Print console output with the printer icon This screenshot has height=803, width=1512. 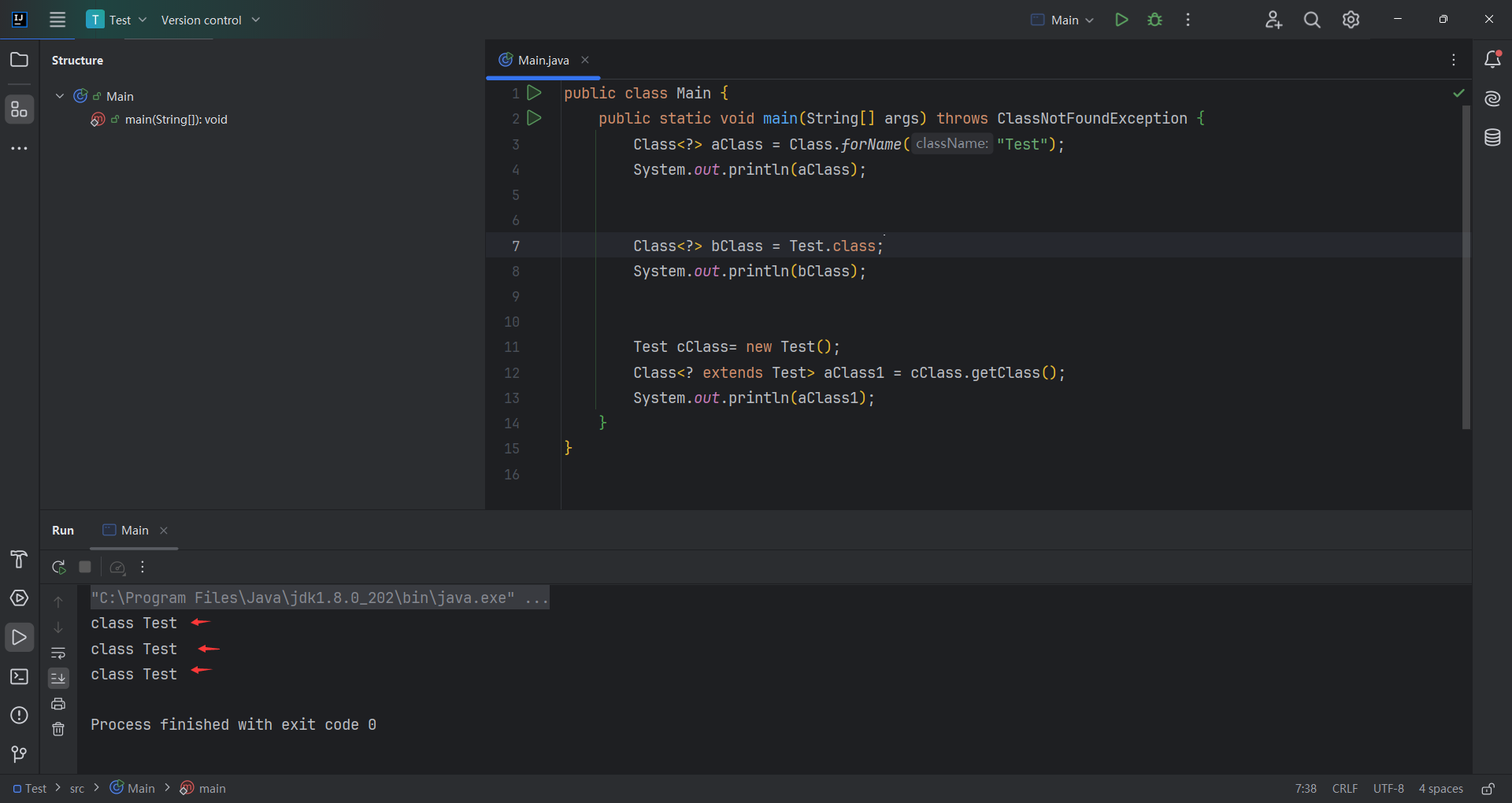pyautogui.click(x=58, y=704)
